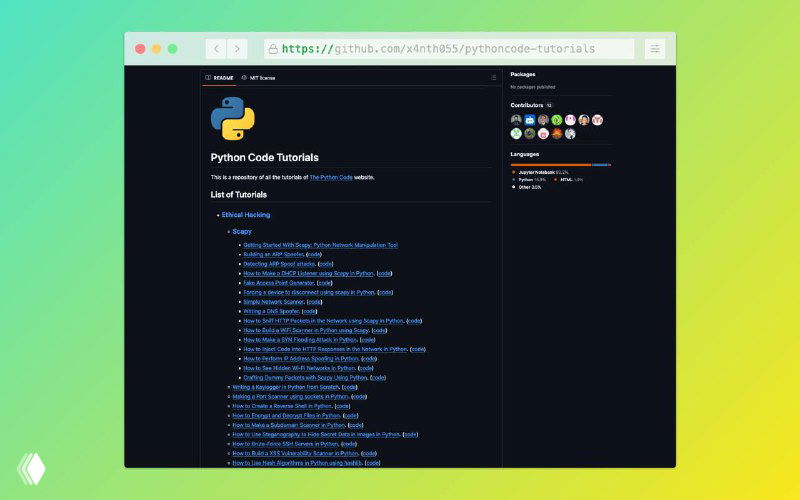The height and width of the screenshot is (500, 800).
Task: Open 'How to Make a Subdomain Scanner' link
Action: coord(288,425)
